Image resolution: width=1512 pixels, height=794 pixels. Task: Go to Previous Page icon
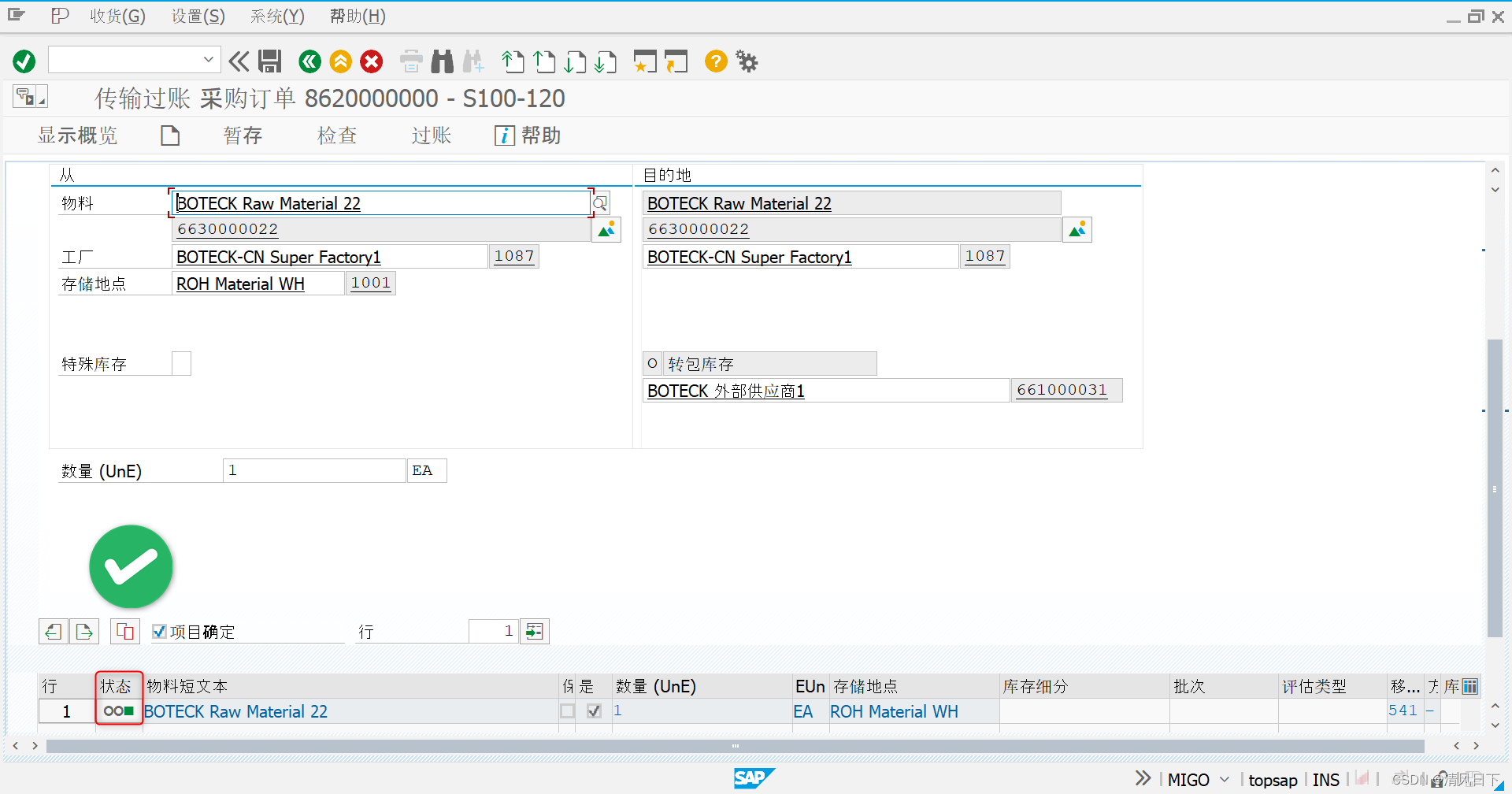point(544,61)
